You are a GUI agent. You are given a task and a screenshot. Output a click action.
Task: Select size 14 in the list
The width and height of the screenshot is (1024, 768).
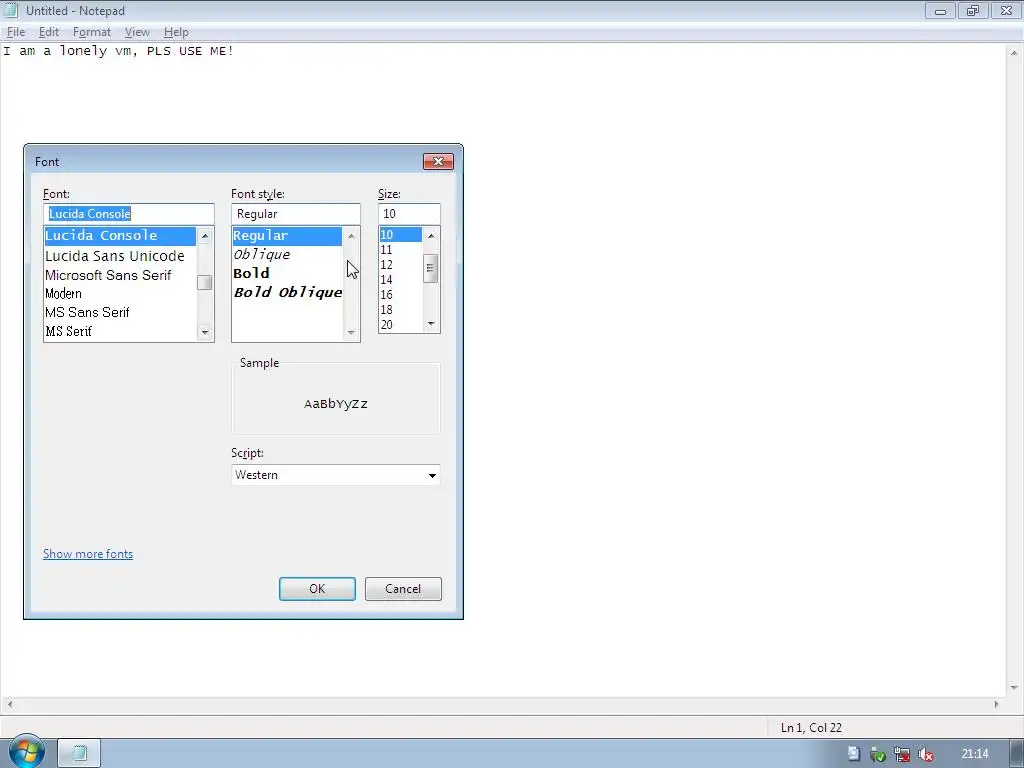click(x=400, y=280)
